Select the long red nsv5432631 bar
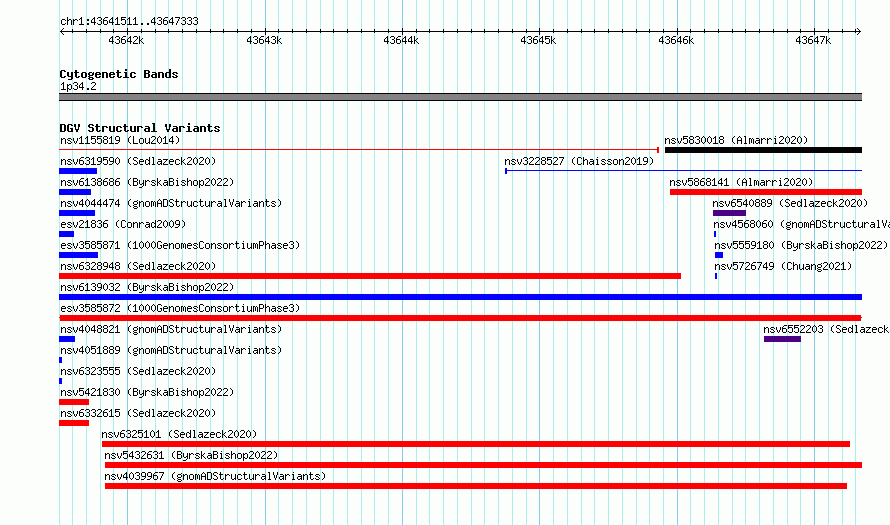 484,465
